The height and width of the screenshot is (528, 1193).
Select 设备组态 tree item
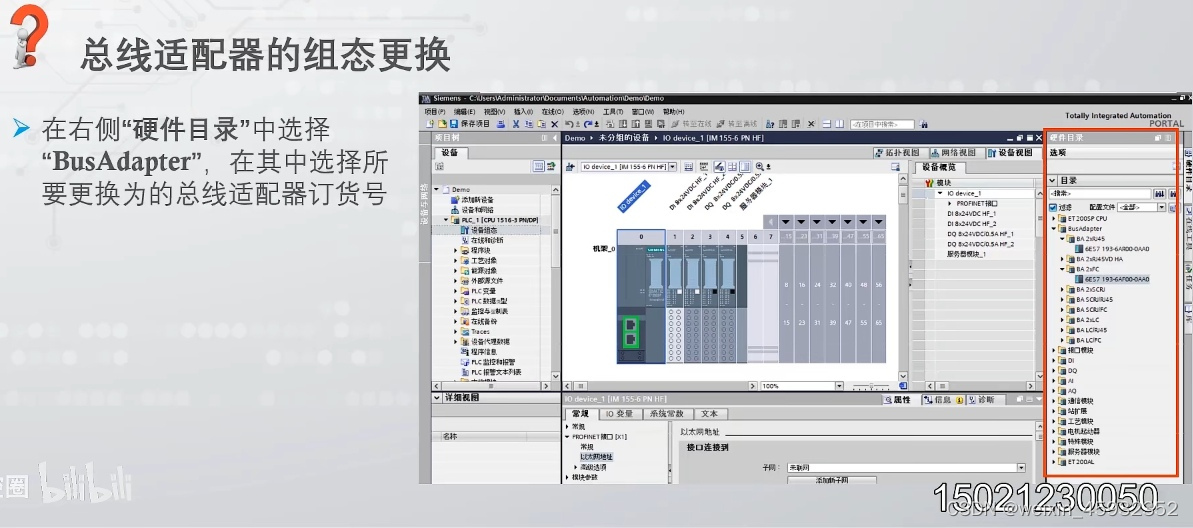[x=482, y=230]
